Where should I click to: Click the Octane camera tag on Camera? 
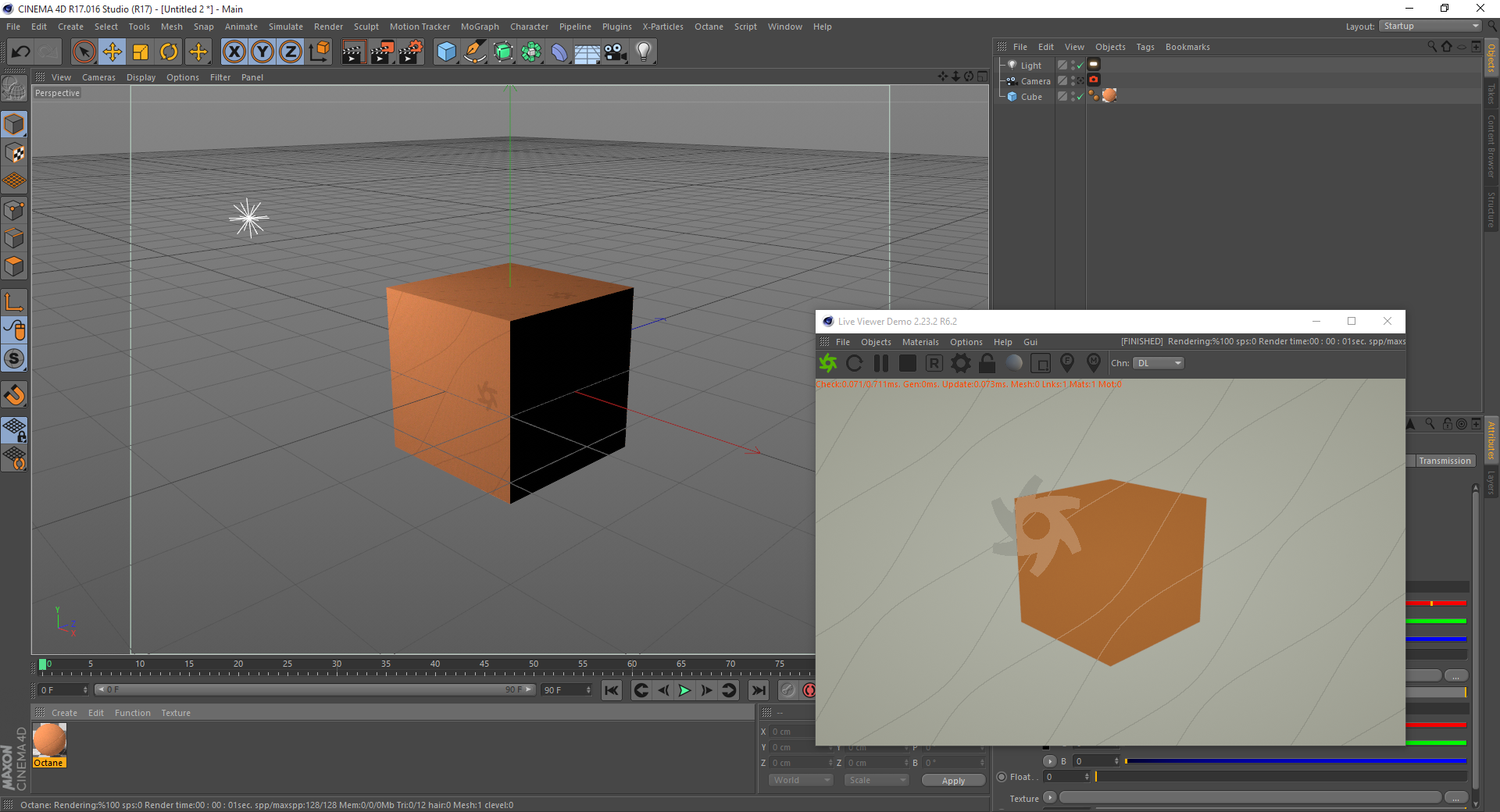[1094, 80]
